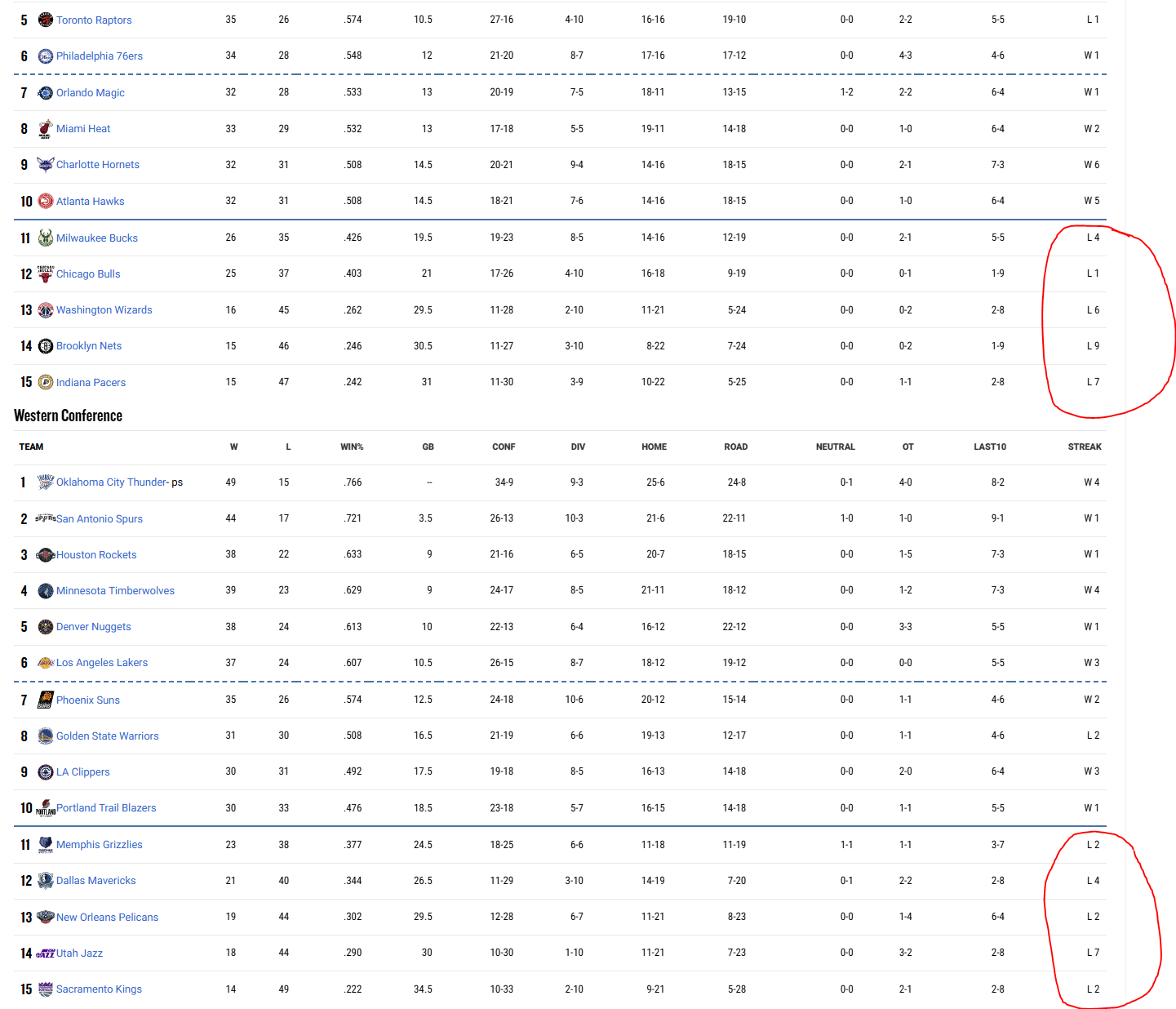Visit the Chicago Bulls team page

(88, 273)
